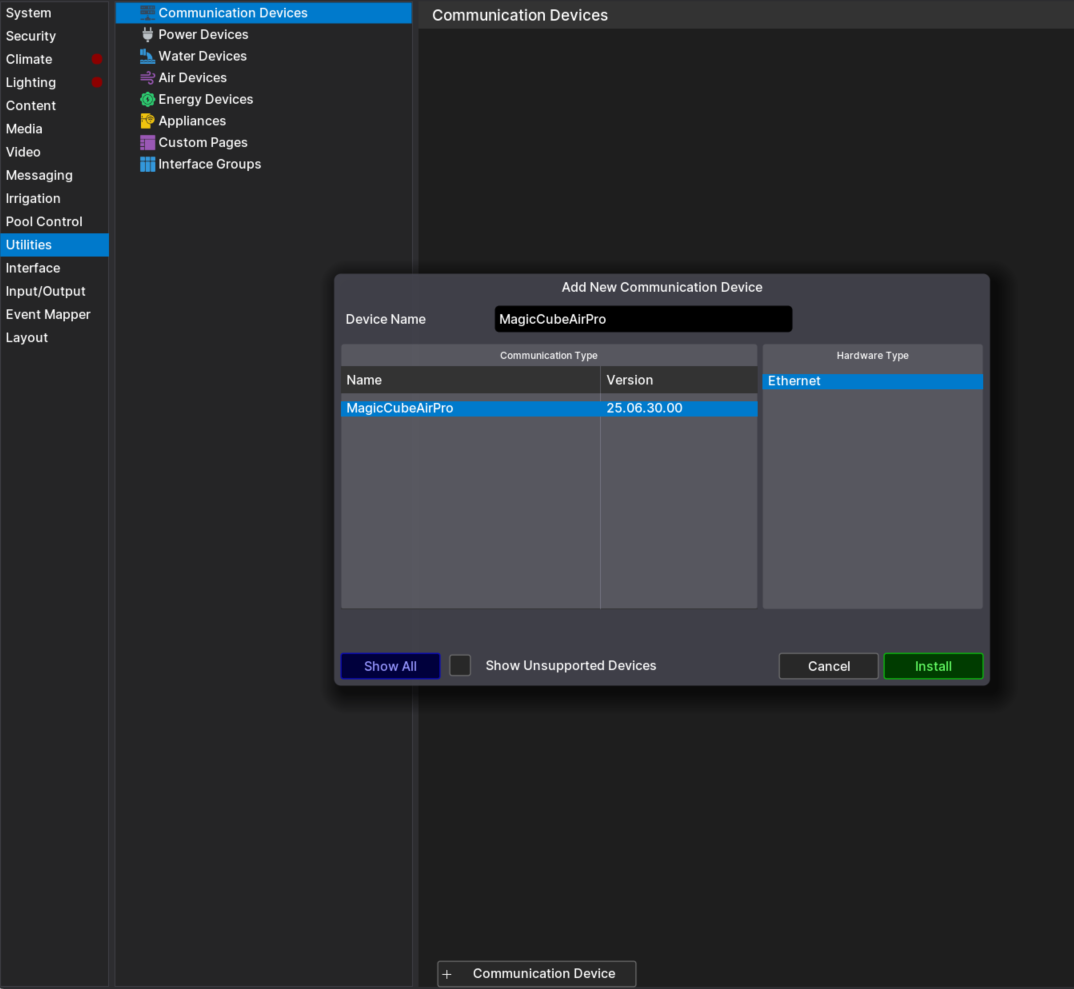The width and height of the screenshot is (1074, 989).
Task: Select Appliances in the utilities list
Action: [x=264, y=121]
